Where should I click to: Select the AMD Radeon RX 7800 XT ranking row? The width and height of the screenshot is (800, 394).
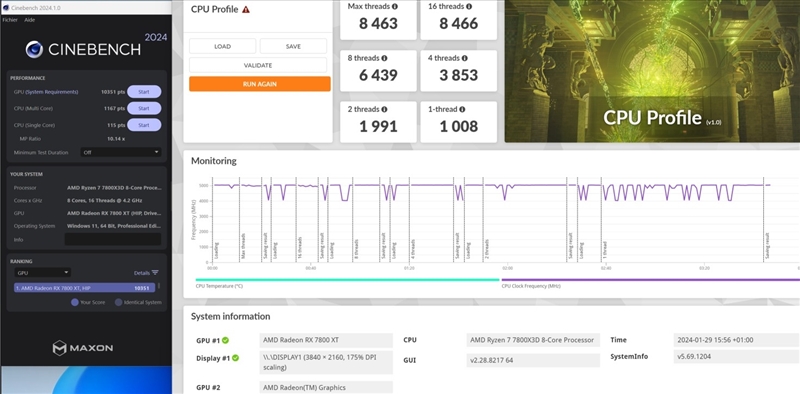(85, 288)
